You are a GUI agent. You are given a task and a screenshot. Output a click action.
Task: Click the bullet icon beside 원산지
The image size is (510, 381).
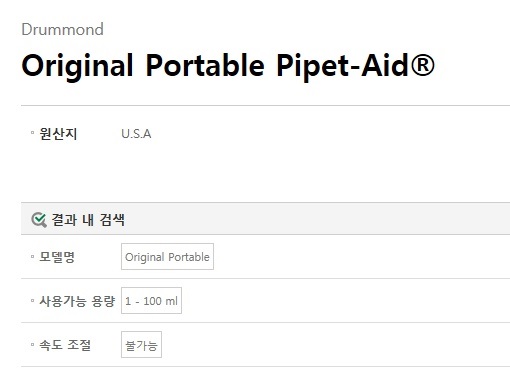(x=32, y=133)
